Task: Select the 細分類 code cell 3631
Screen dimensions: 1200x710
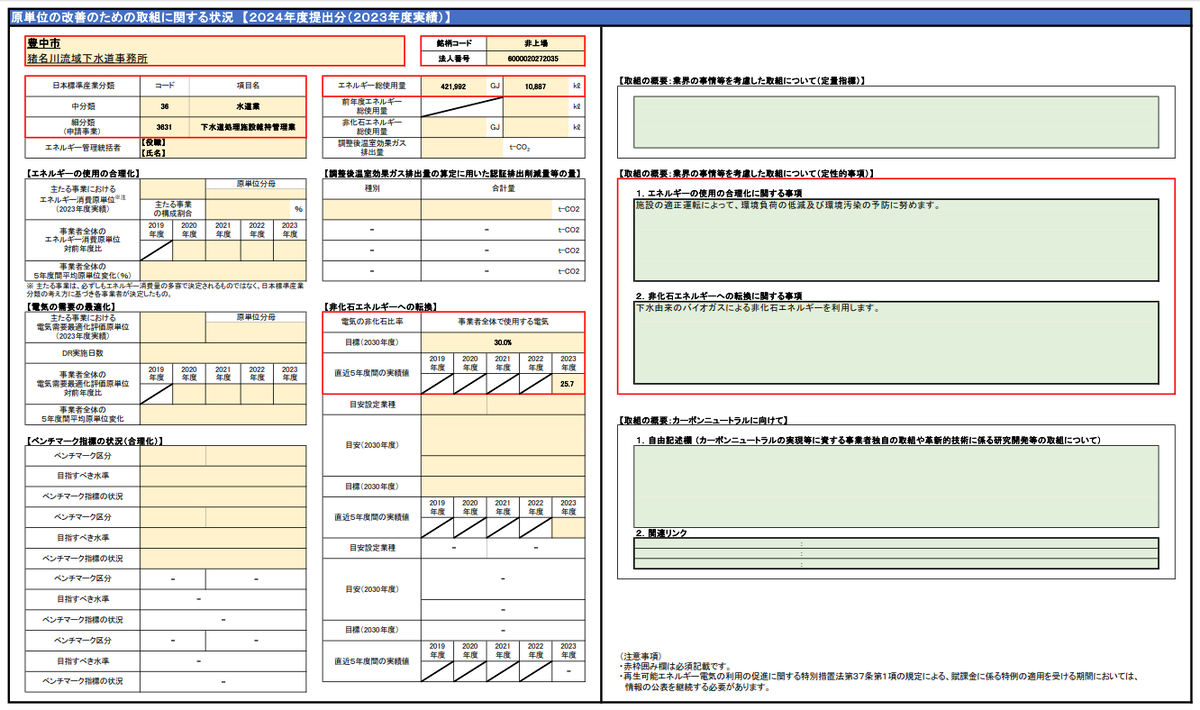Action: (164, 127)
